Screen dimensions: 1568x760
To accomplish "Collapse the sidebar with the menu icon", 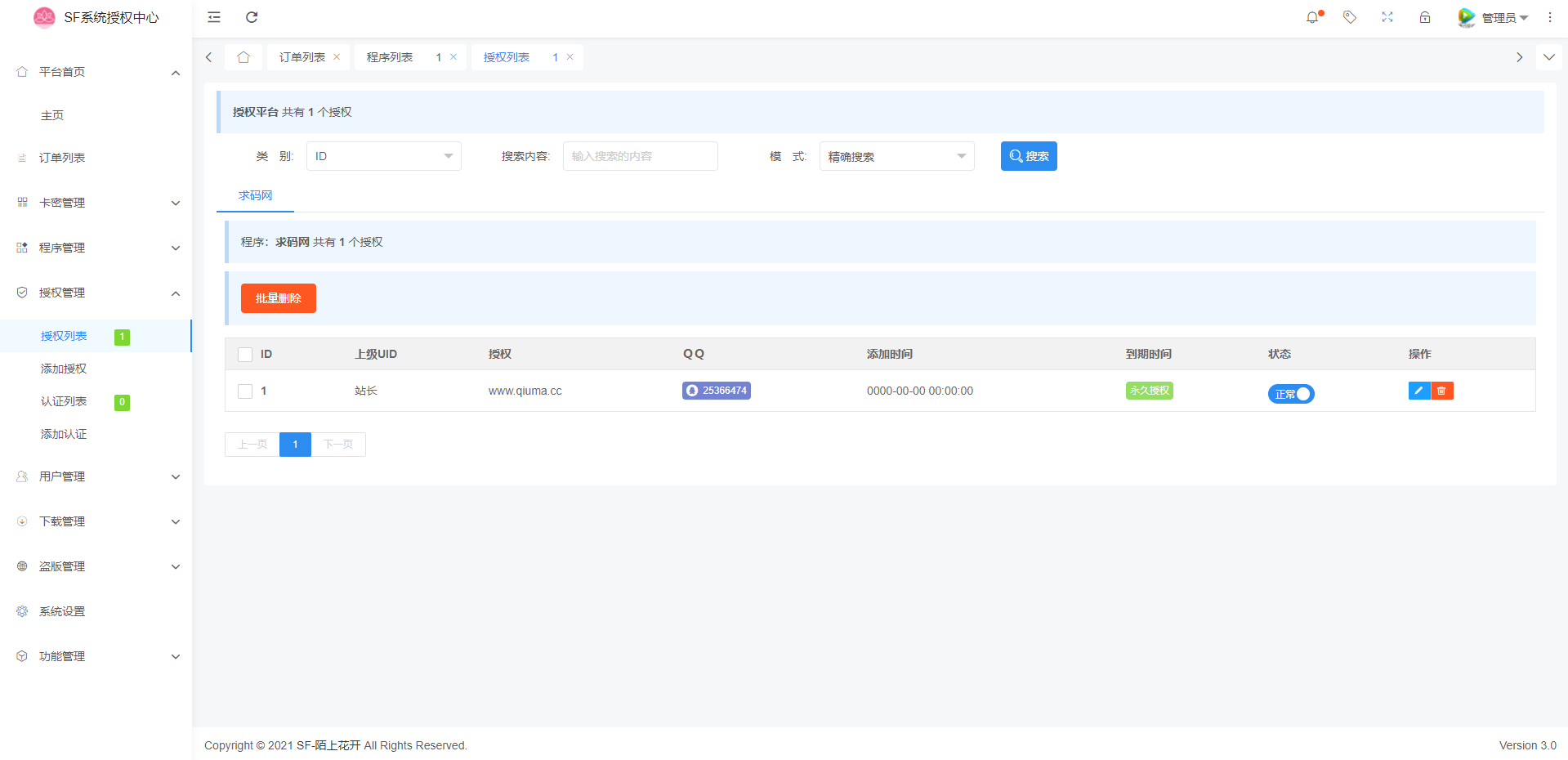I will coord(214,17).
